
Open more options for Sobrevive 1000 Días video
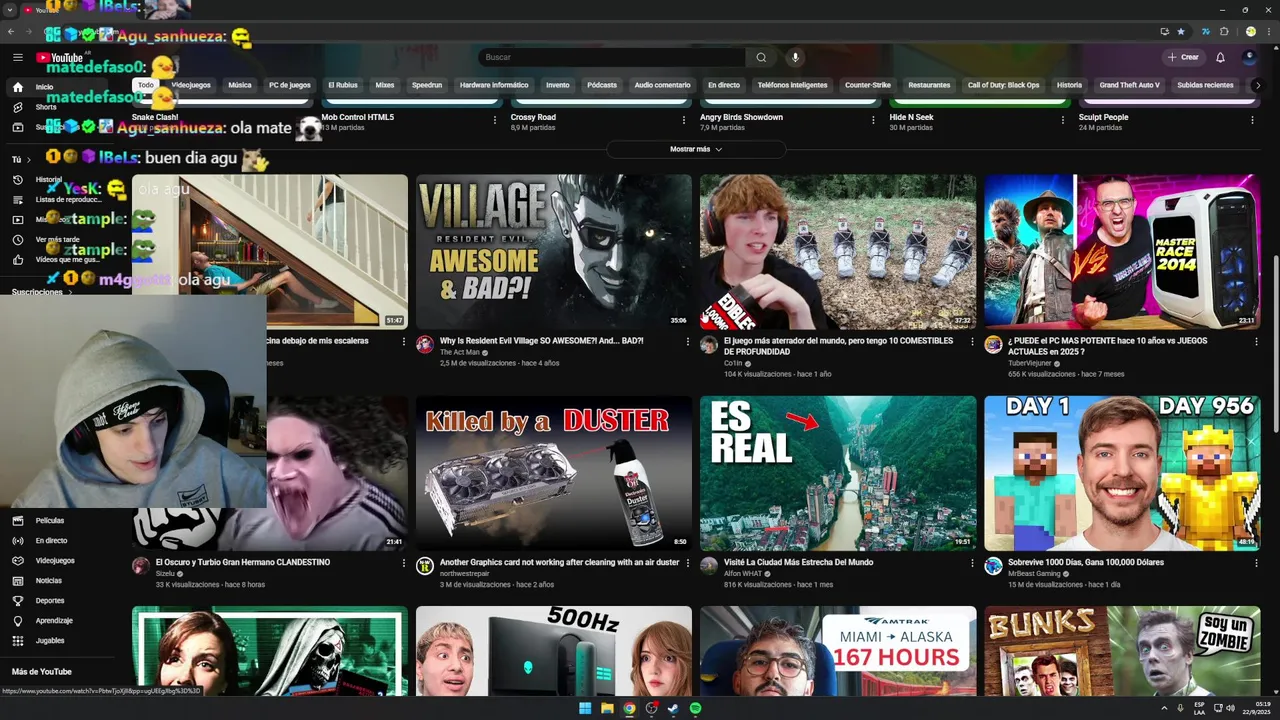point(1256,563)
